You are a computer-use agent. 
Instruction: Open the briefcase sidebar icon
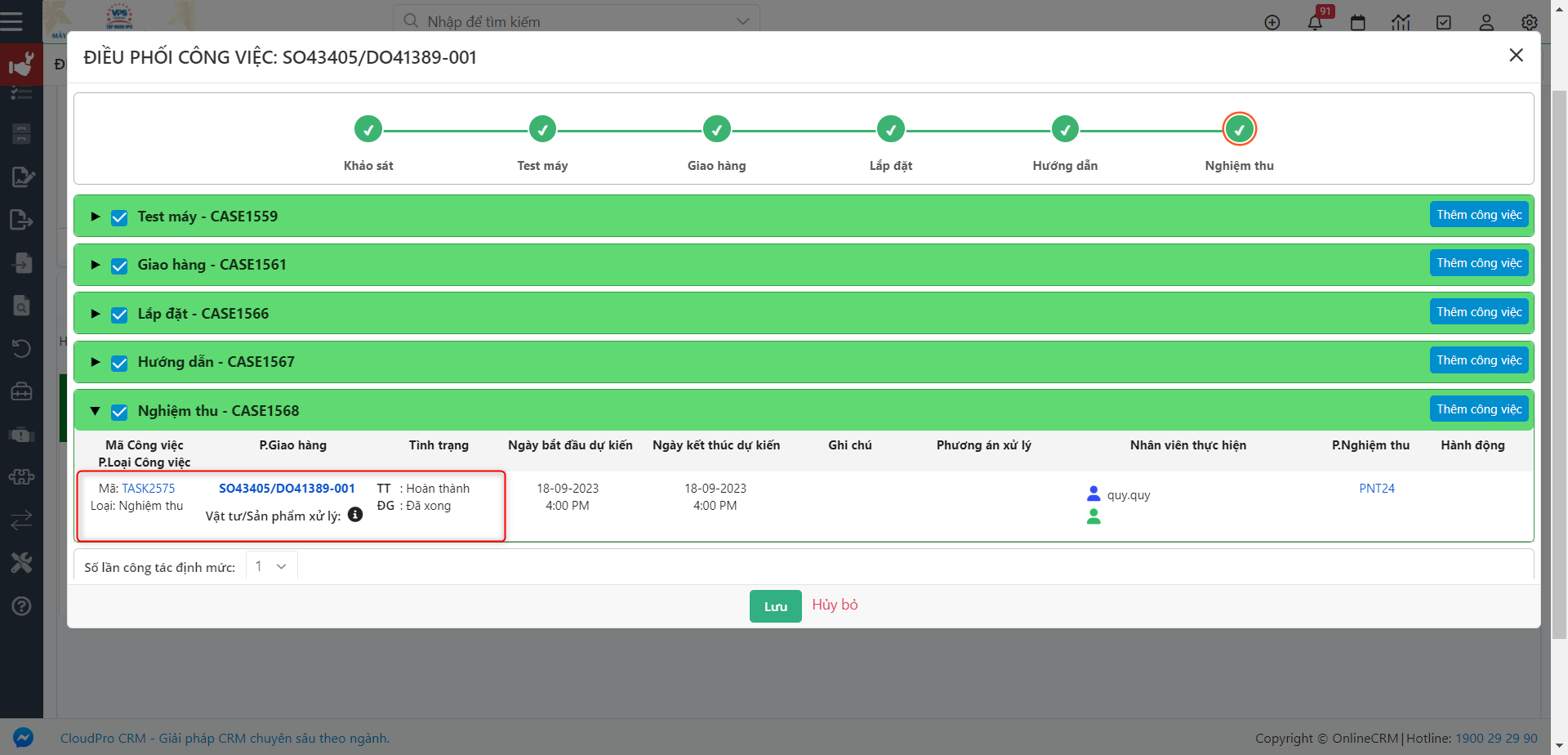click(21, 391)
